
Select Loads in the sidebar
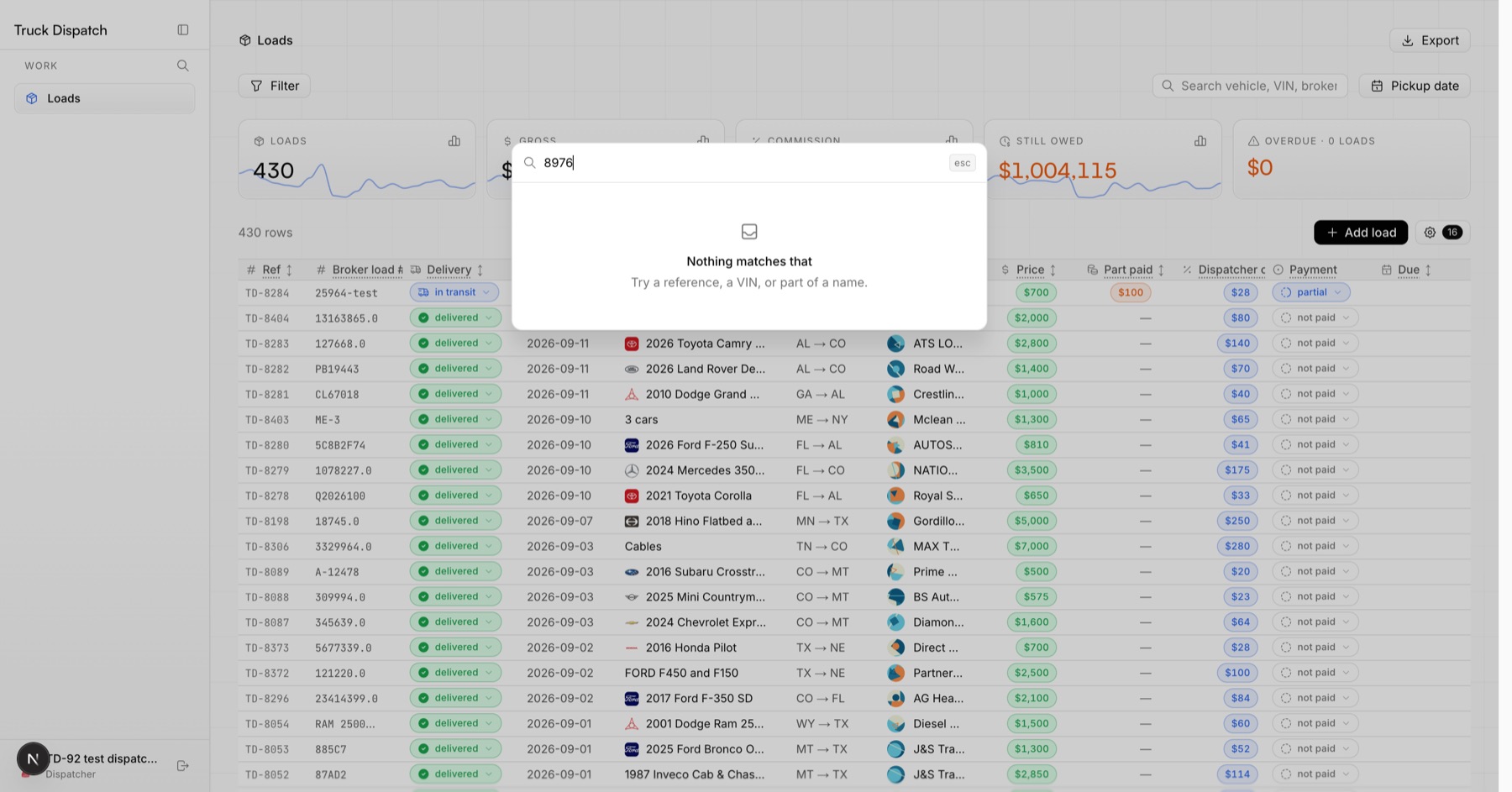click(105, 98)
